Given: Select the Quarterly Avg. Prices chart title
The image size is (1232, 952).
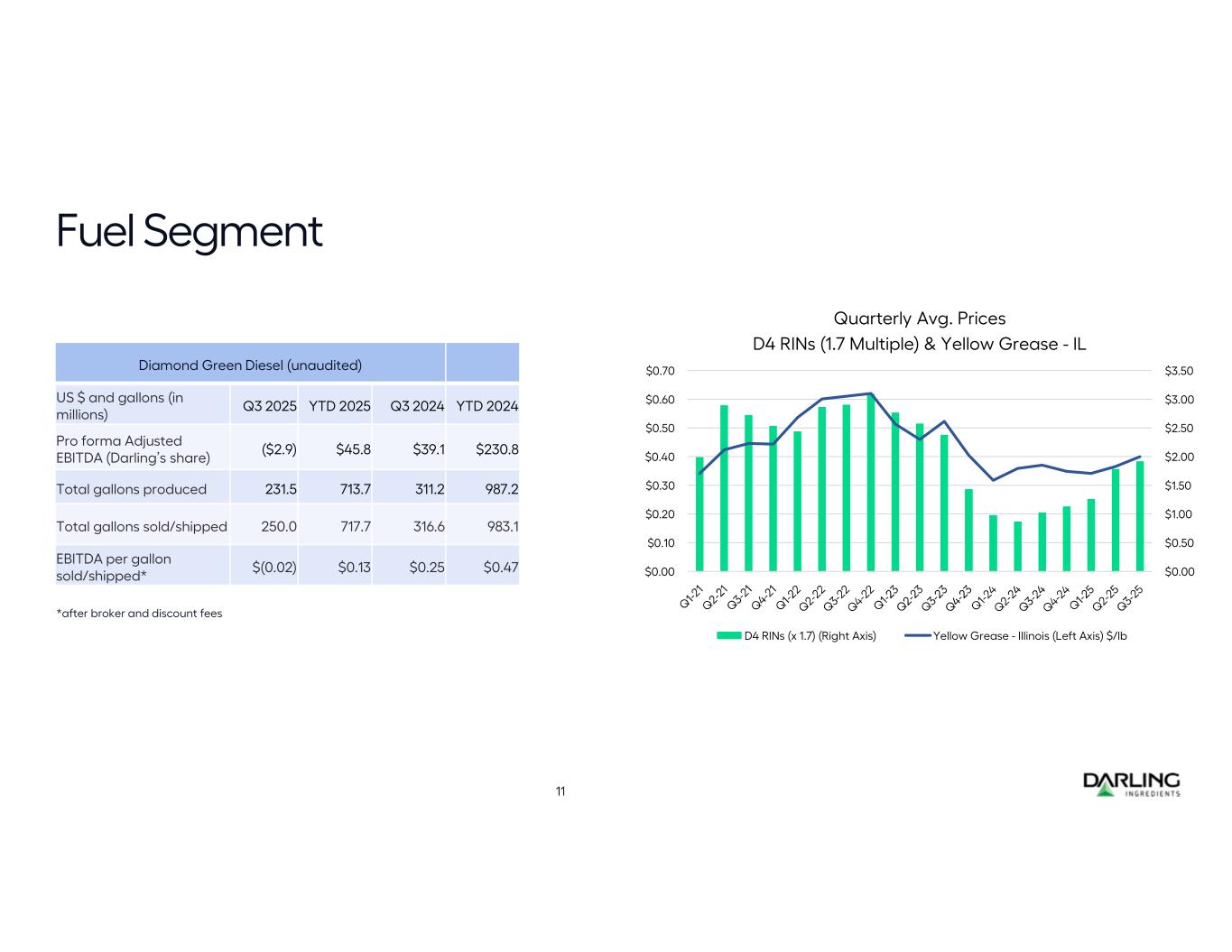Looking at the screenshot, I should click(x=919, y=319).
